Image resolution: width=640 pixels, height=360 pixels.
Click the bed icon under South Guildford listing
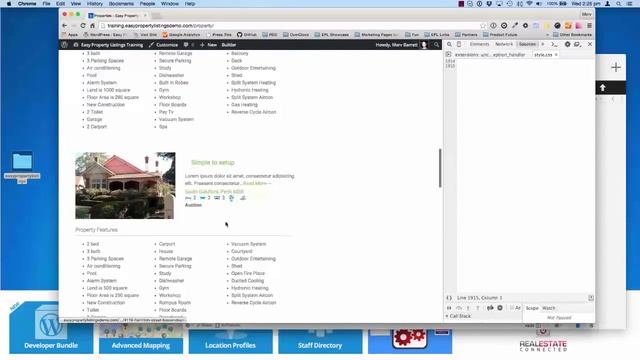click(x=188, y=198)
